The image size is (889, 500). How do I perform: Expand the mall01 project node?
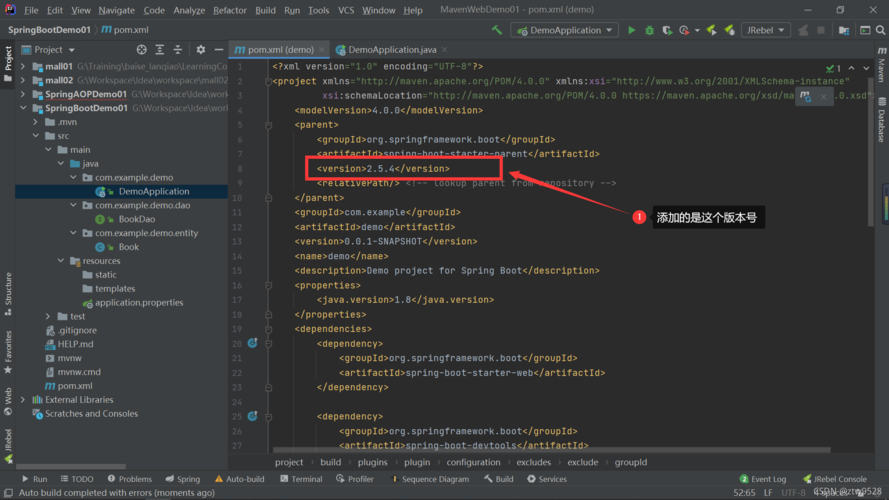point(23,66)
